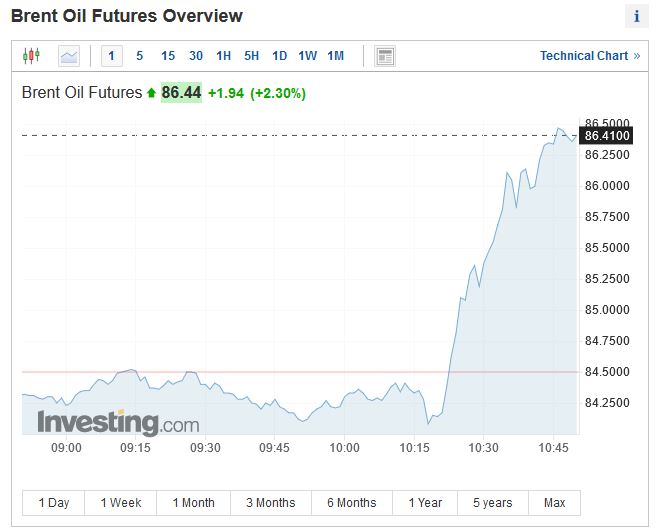Screen dimensions: 658x532
Task: Select the 3 Months range
Action: [270, 503]
